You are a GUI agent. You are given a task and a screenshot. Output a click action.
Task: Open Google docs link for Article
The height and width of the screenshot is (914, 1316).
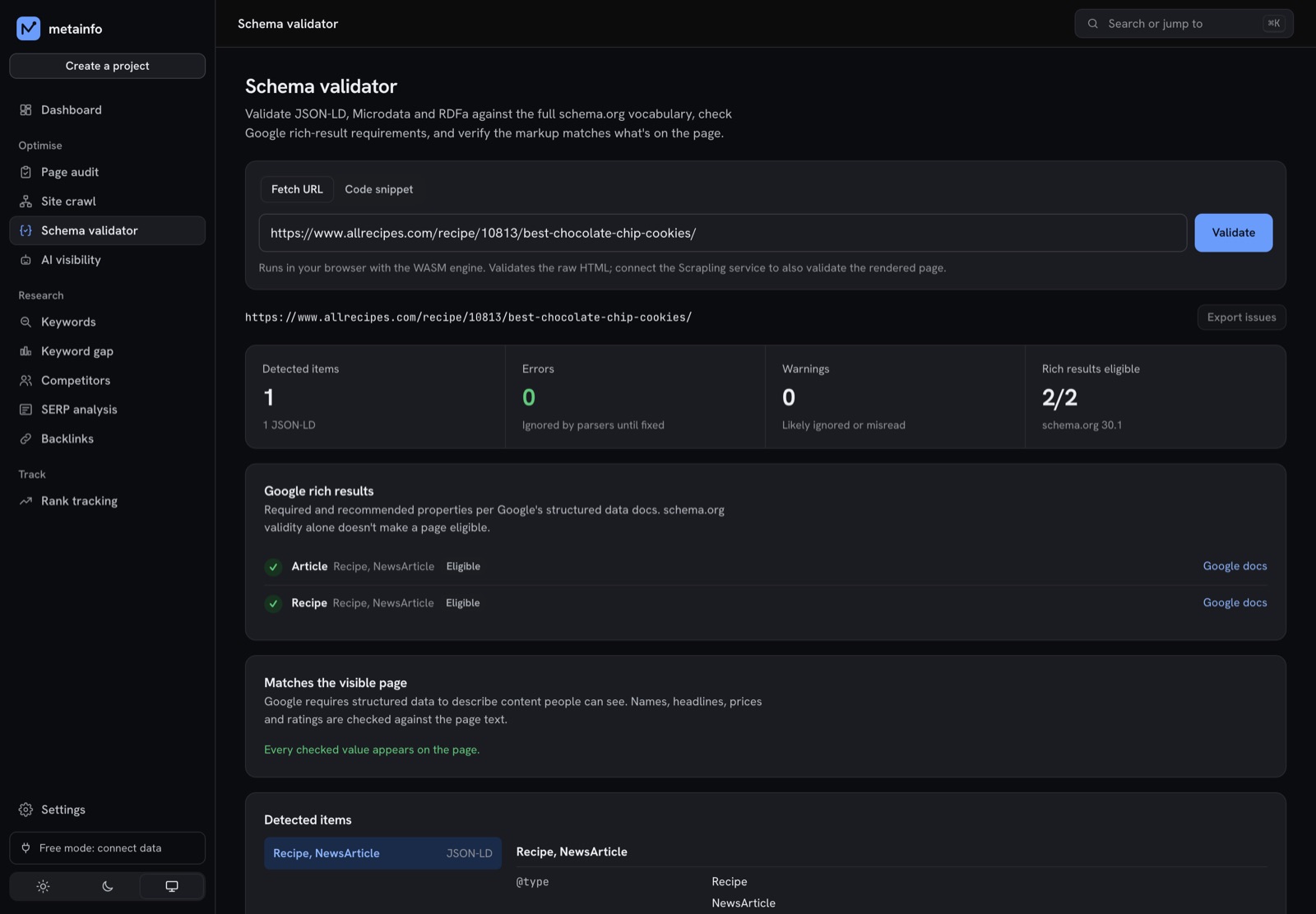[1235, 566]
